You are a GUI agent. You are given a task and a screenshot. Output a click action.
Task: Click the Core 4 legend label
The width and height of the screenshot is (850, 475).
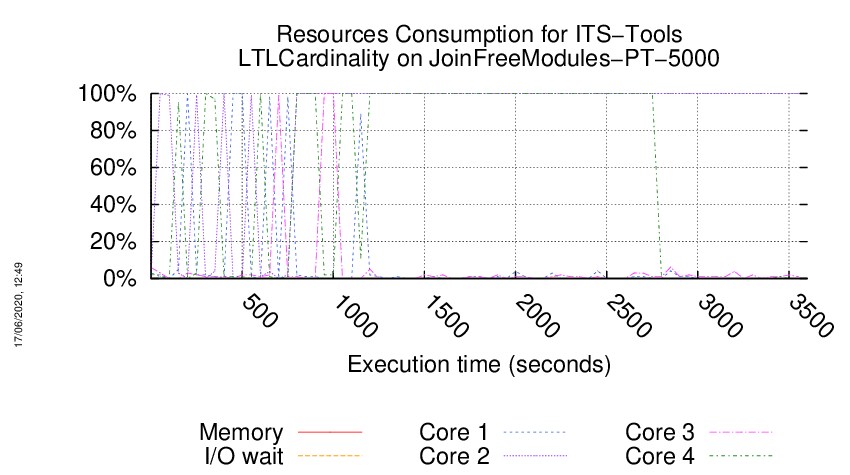(x=660, y=456)
